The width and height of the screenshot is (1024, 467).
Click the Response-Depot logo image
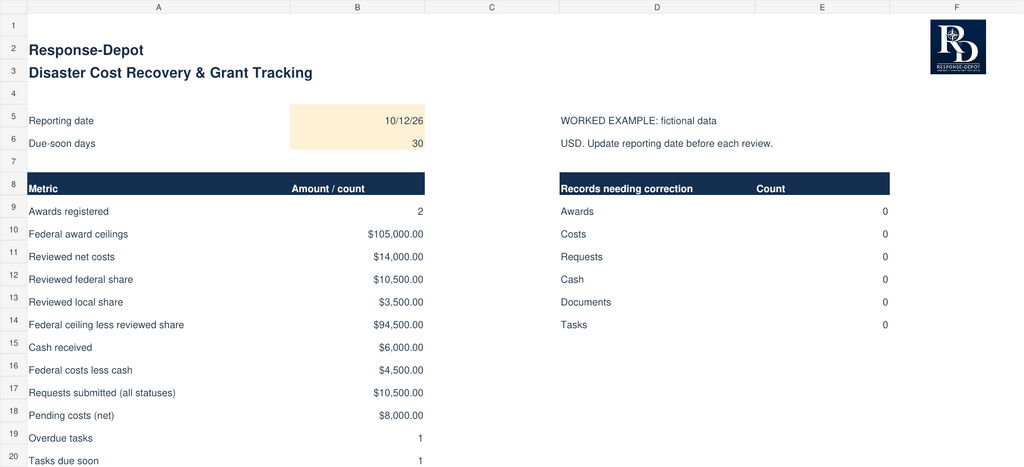coord(958,46)
